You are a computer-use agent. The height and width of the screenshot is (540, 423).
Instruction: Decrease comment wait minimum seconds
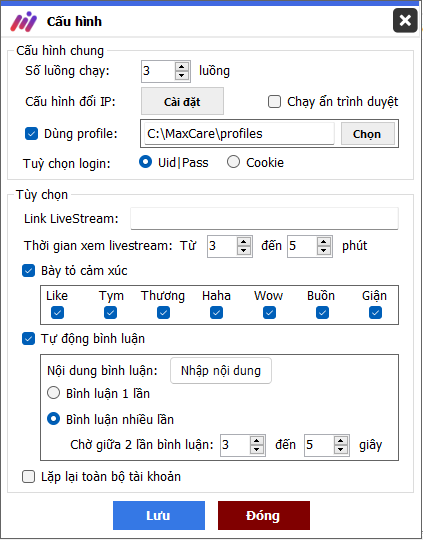pyautogui.click(x=257, y=450)
